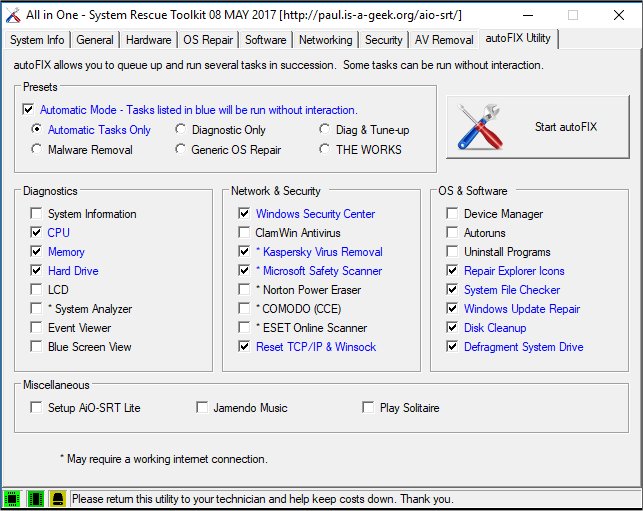Switch to the System Info tab

[37, 40]
